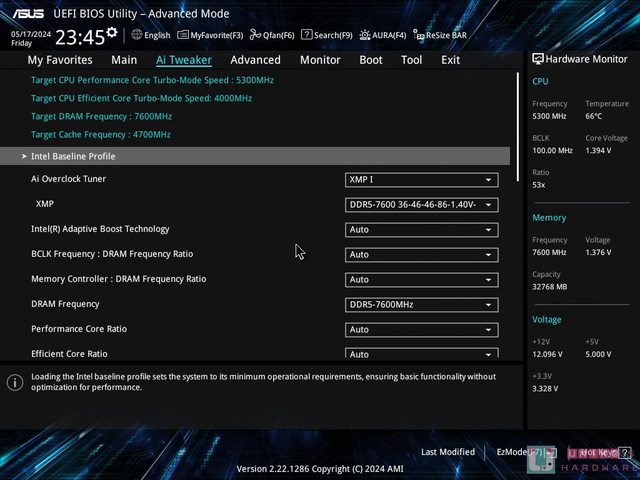This screenshot has width=640, height=480.
Task: Toggle ReSize BAR option
Action: (x=441, y=35)
